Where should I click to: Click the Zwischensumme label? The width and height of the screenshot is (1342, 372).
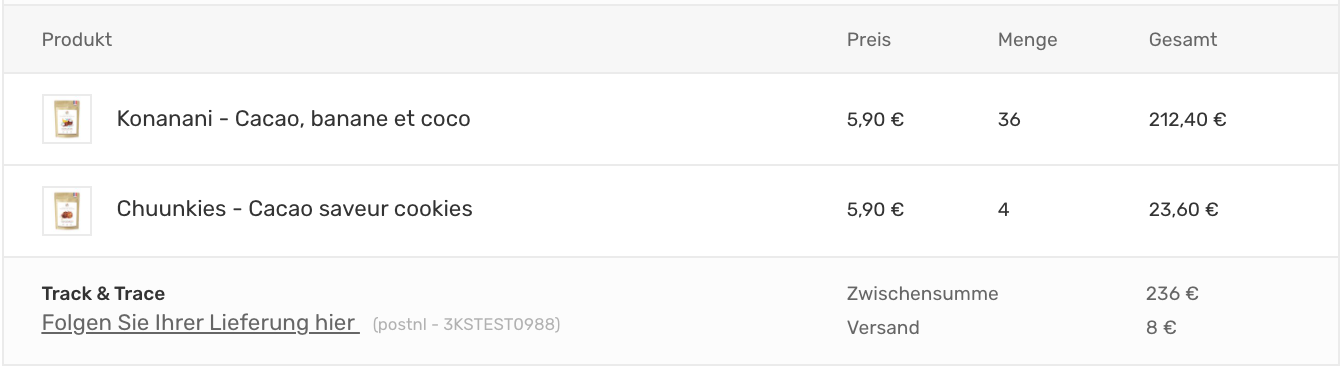pos(922,294)
